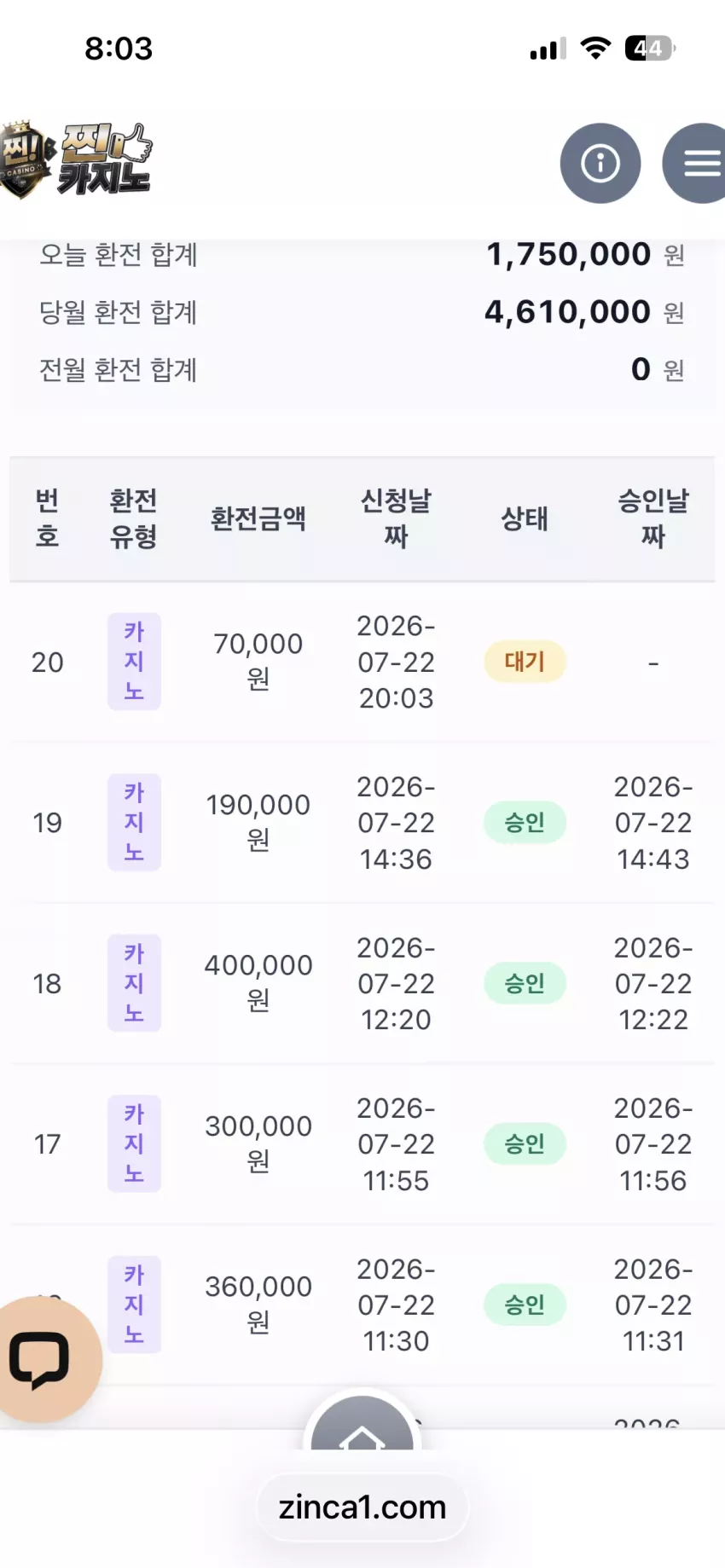
Task: Tap the 승인 badge on row 19
Action: pos(525,823)
